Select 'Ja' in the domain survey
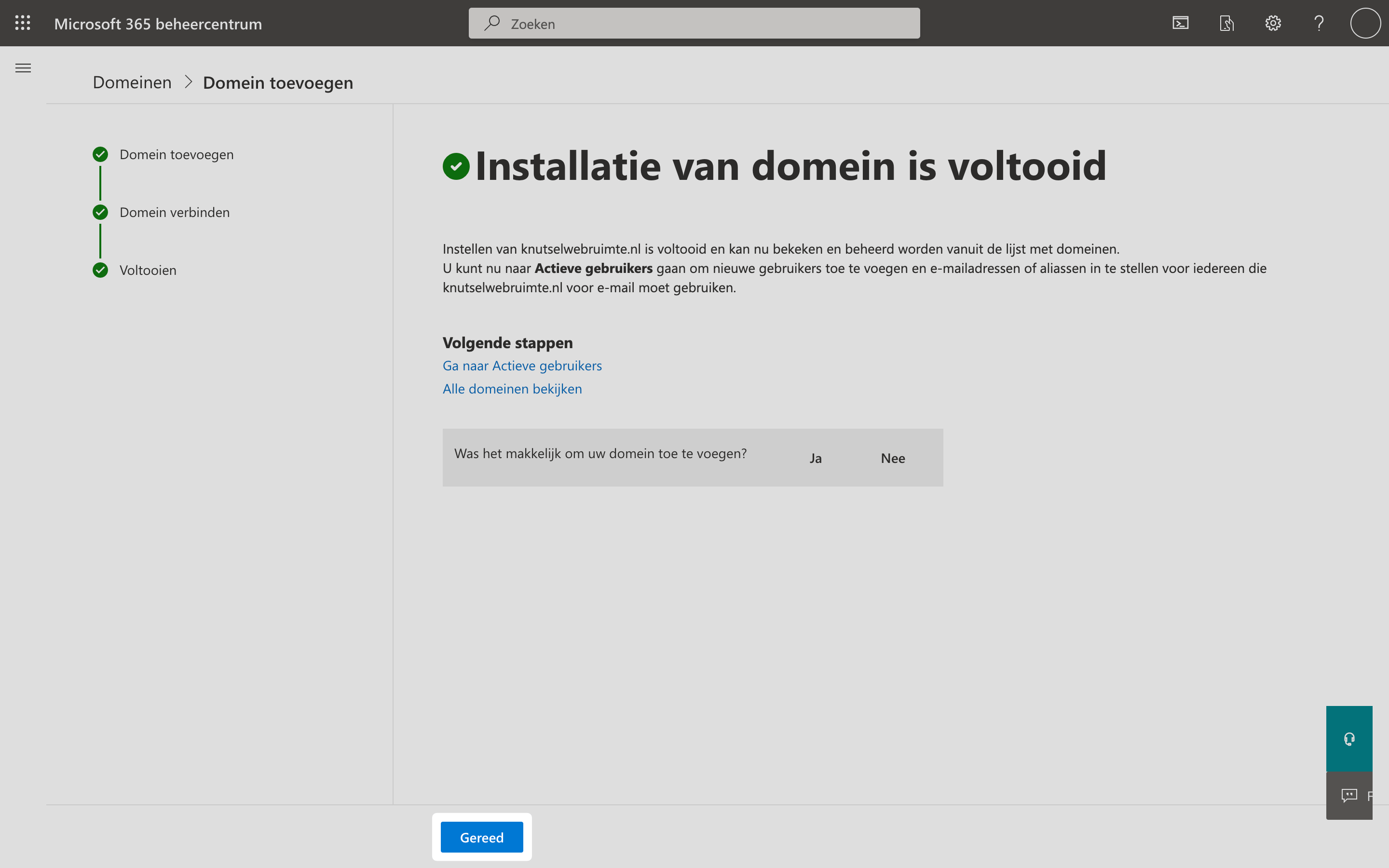This screenshot has width=1389, height=868. tap(816, 458)
